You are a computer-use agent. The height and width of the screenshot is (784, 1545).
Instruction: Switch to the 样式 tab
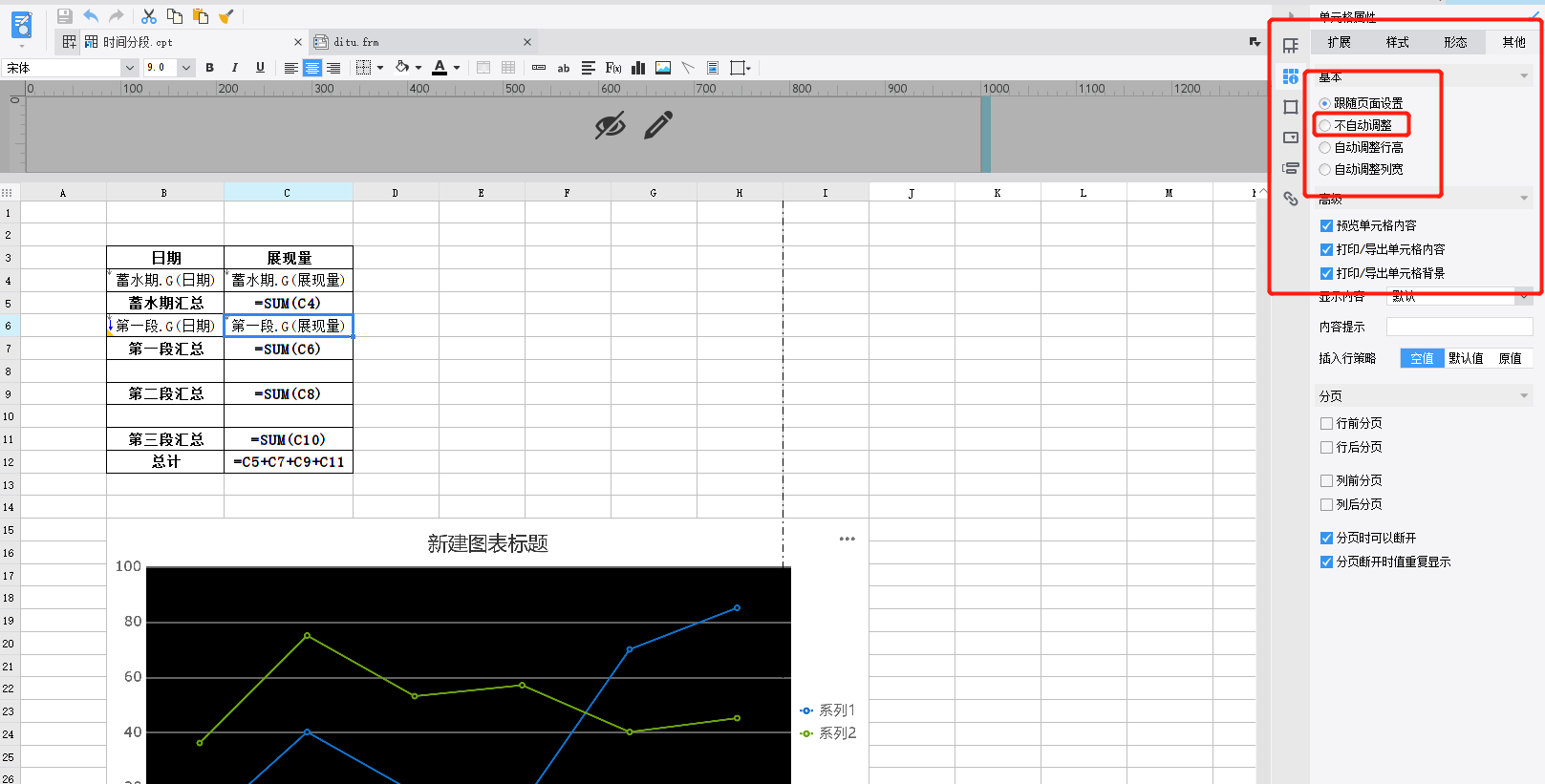1398,42
